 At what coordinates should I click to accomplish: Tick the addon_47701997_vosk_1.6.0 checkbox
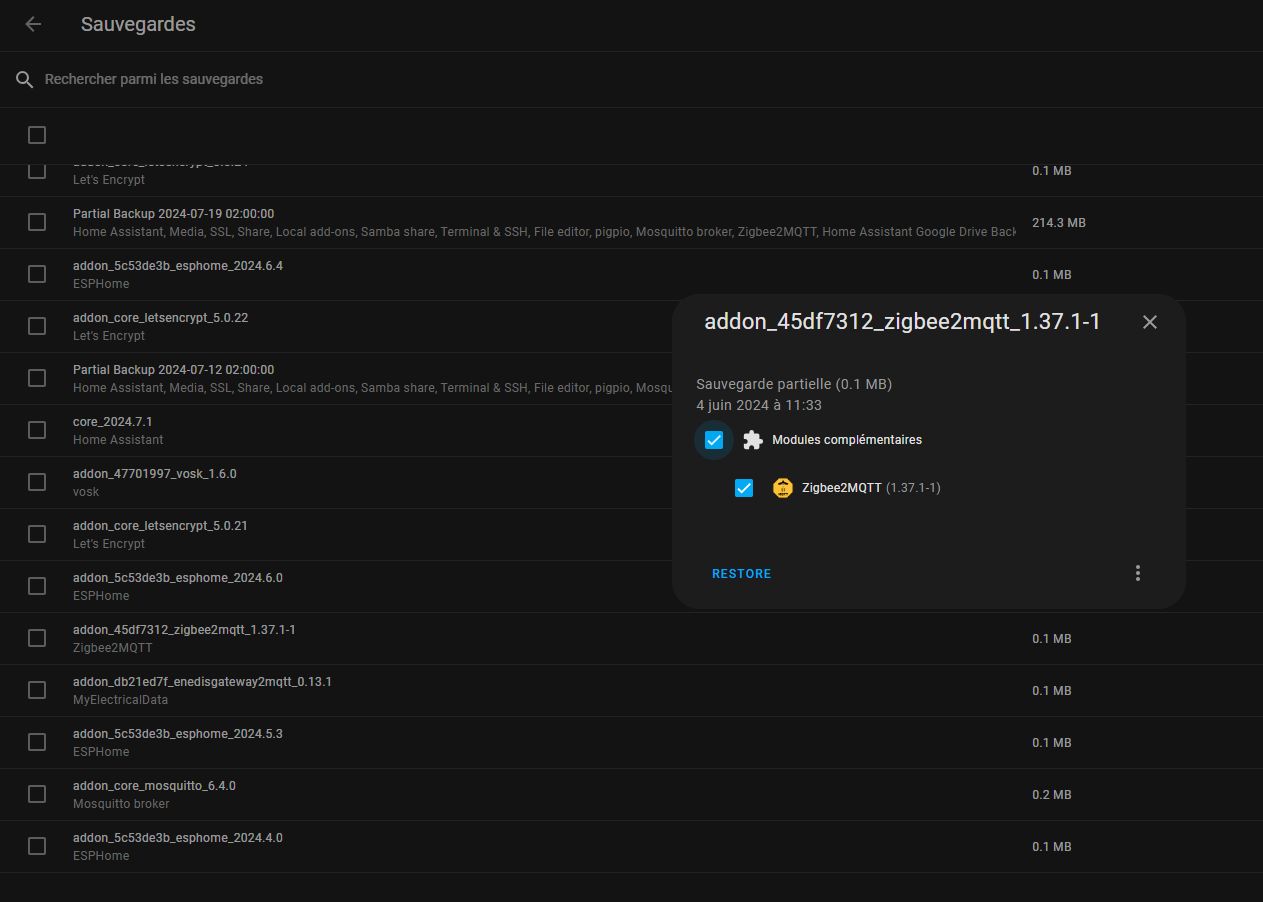point(37,482)
